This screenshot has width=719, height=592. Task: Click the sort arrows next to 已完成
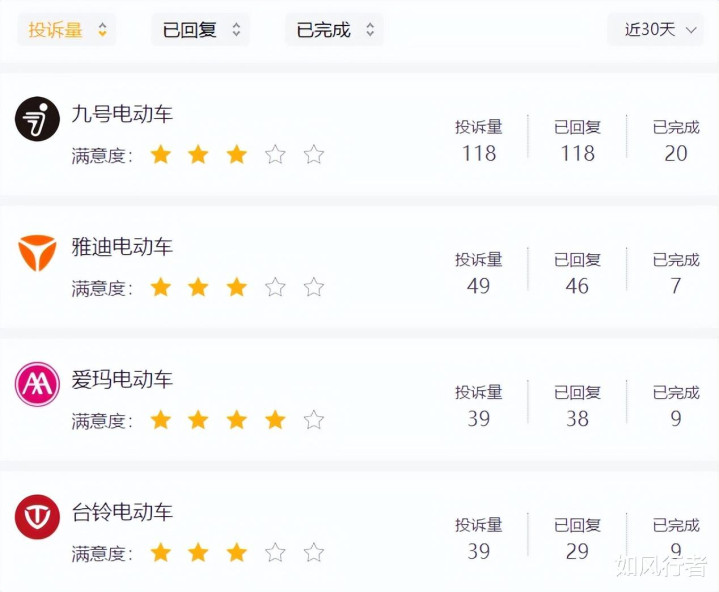(x=370, y=30)
